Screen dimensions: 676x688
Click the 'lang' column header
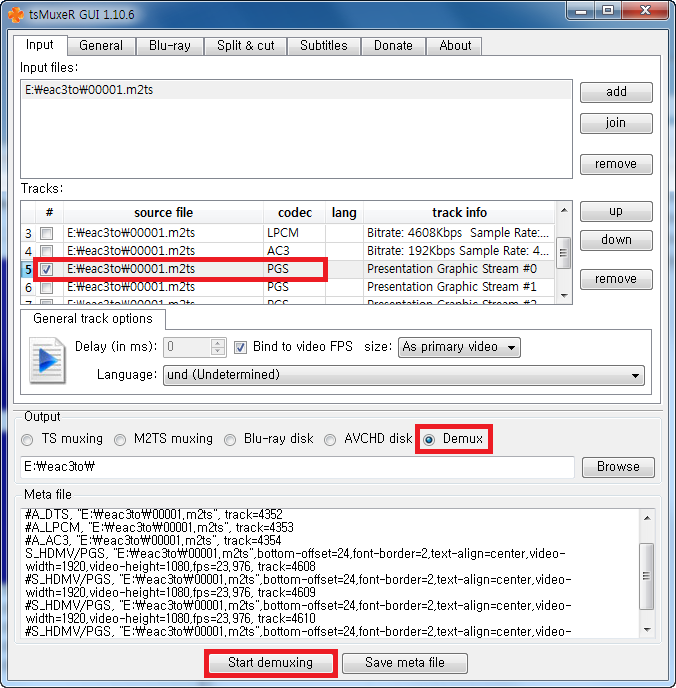click(344, 213)
